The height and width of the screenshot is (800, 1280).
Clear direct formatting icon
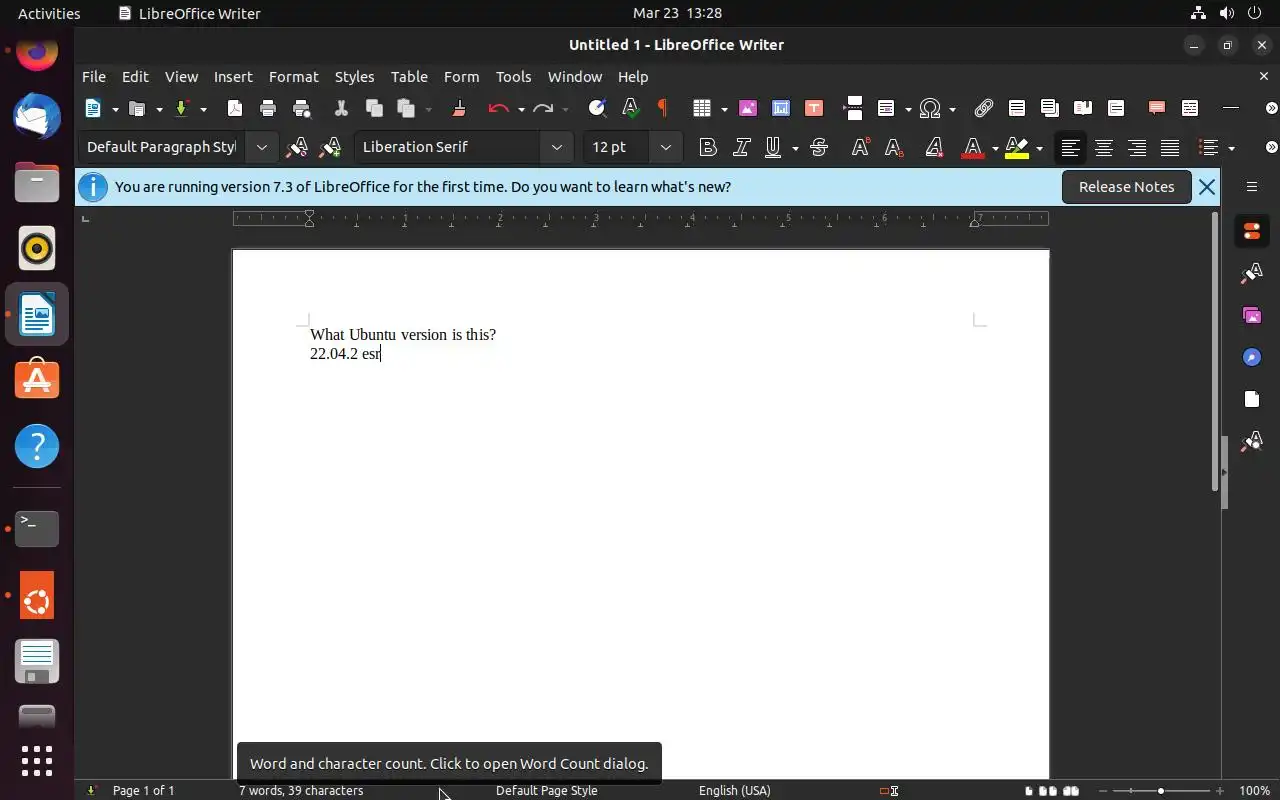pyautogui.click(x=934, y=147)
